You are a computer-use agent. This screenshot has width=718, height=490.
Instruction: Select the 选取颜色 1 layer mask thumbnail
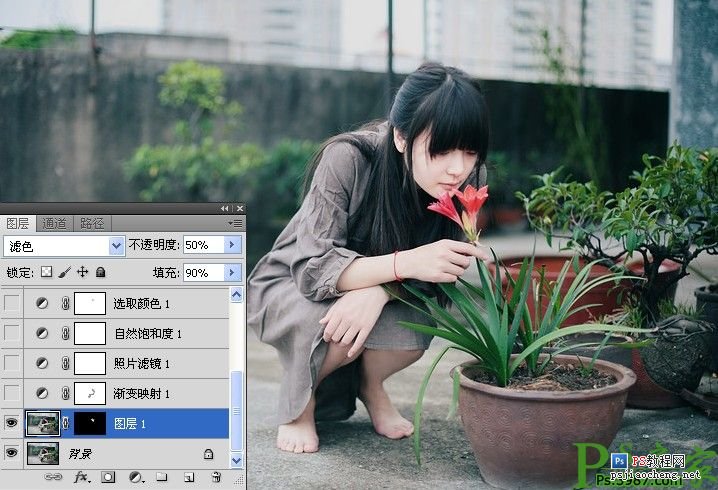(x=90, y=303)
